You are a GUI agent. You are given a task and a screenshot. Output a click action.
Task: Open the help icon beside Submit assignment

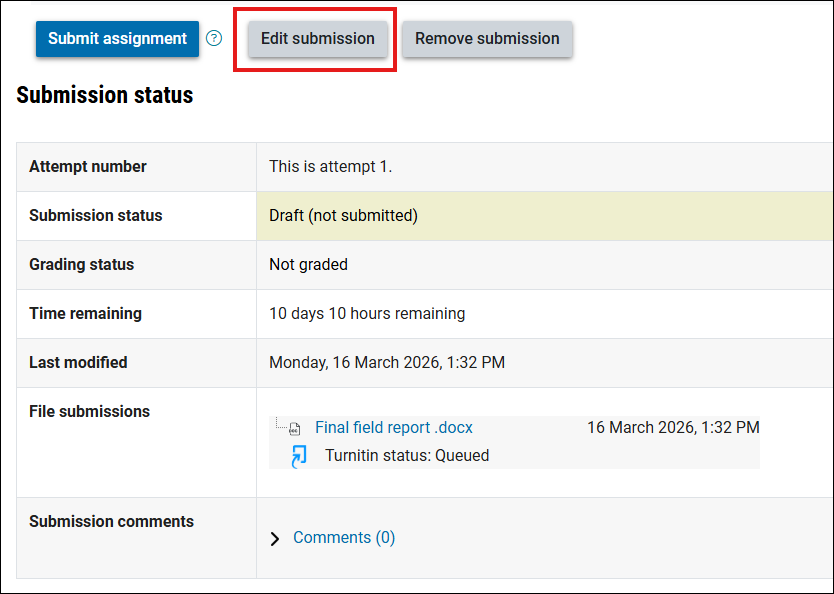coord(214,38)
